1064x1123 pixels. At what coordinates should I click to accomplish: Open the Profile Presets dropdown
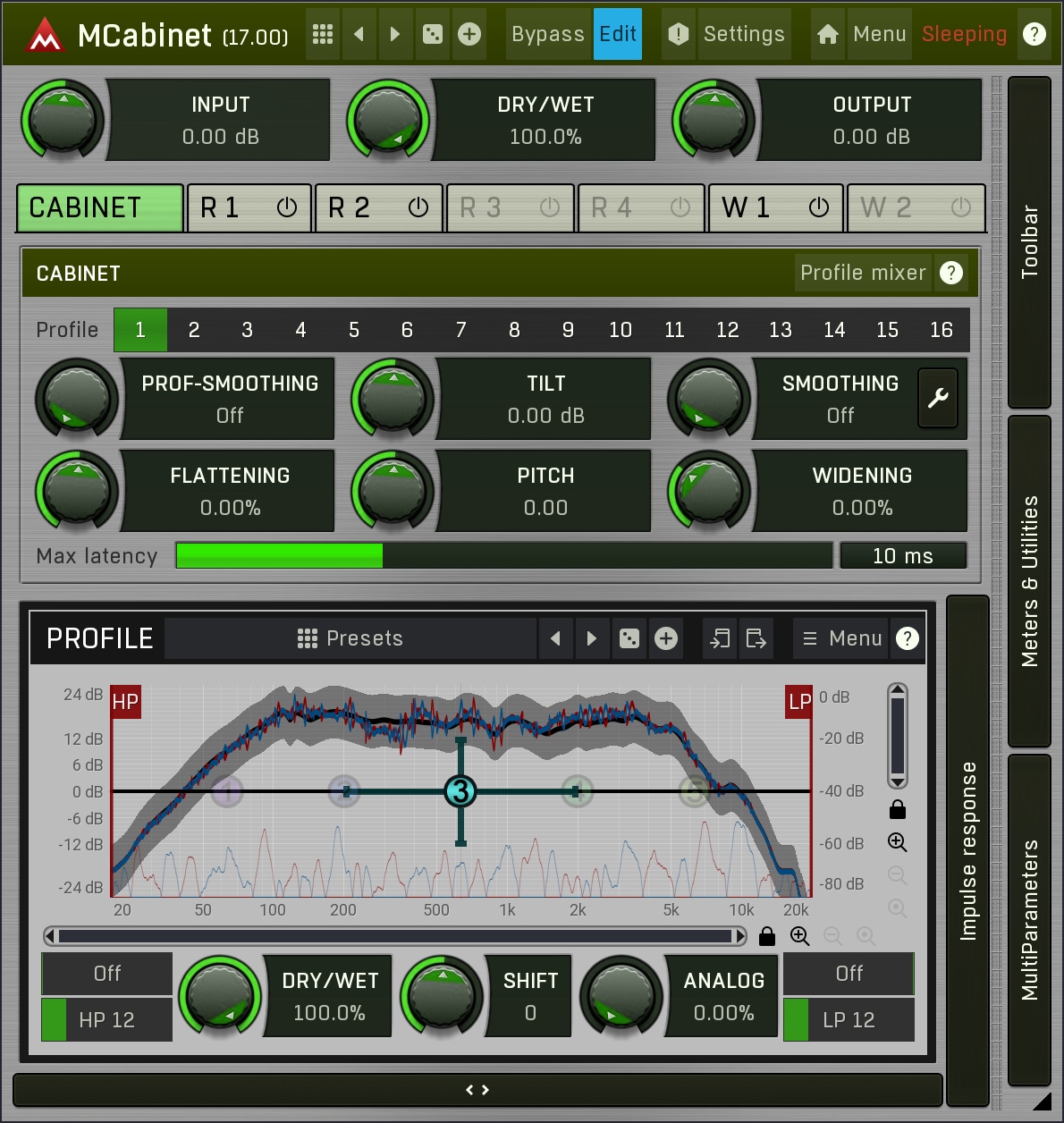pos(350,638)
